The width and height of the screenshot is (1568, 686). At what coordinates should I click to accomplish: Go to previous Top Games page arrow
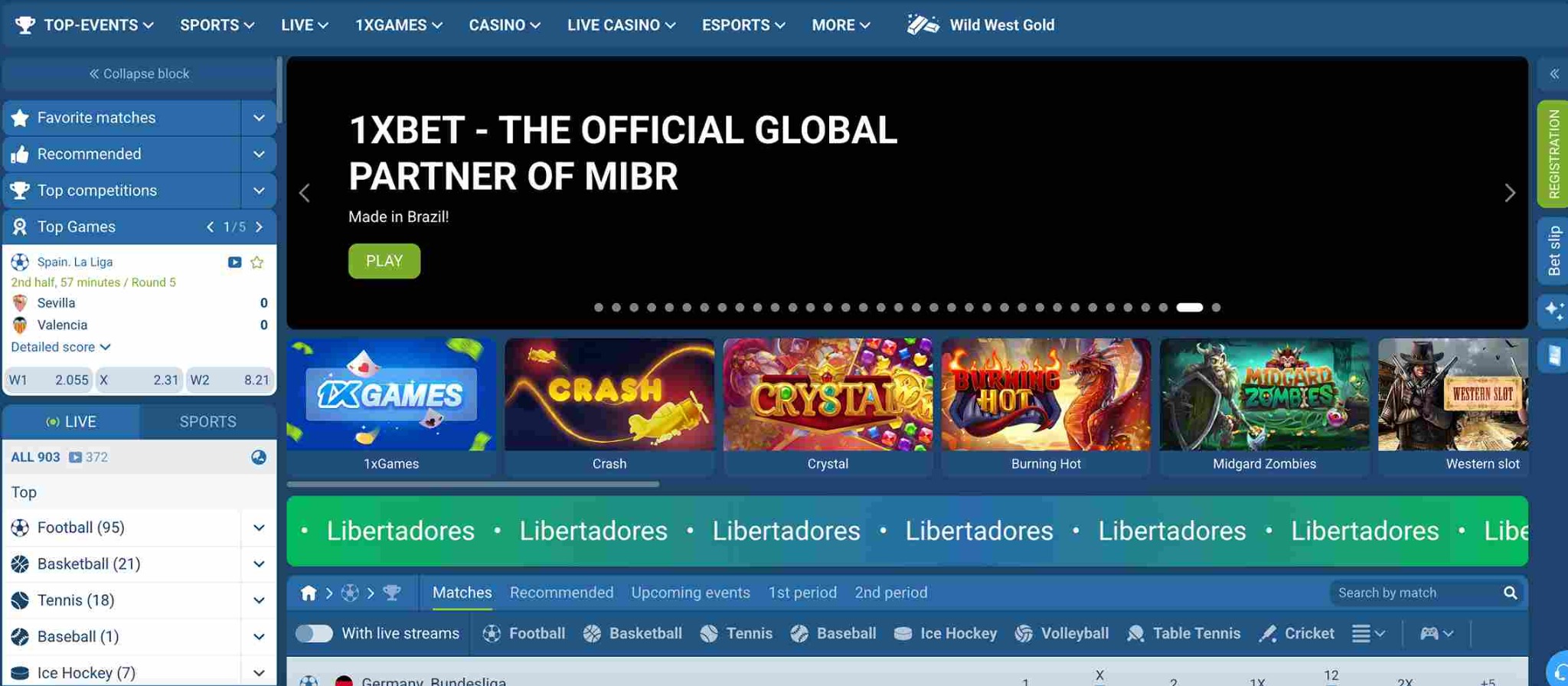(210, 227)
